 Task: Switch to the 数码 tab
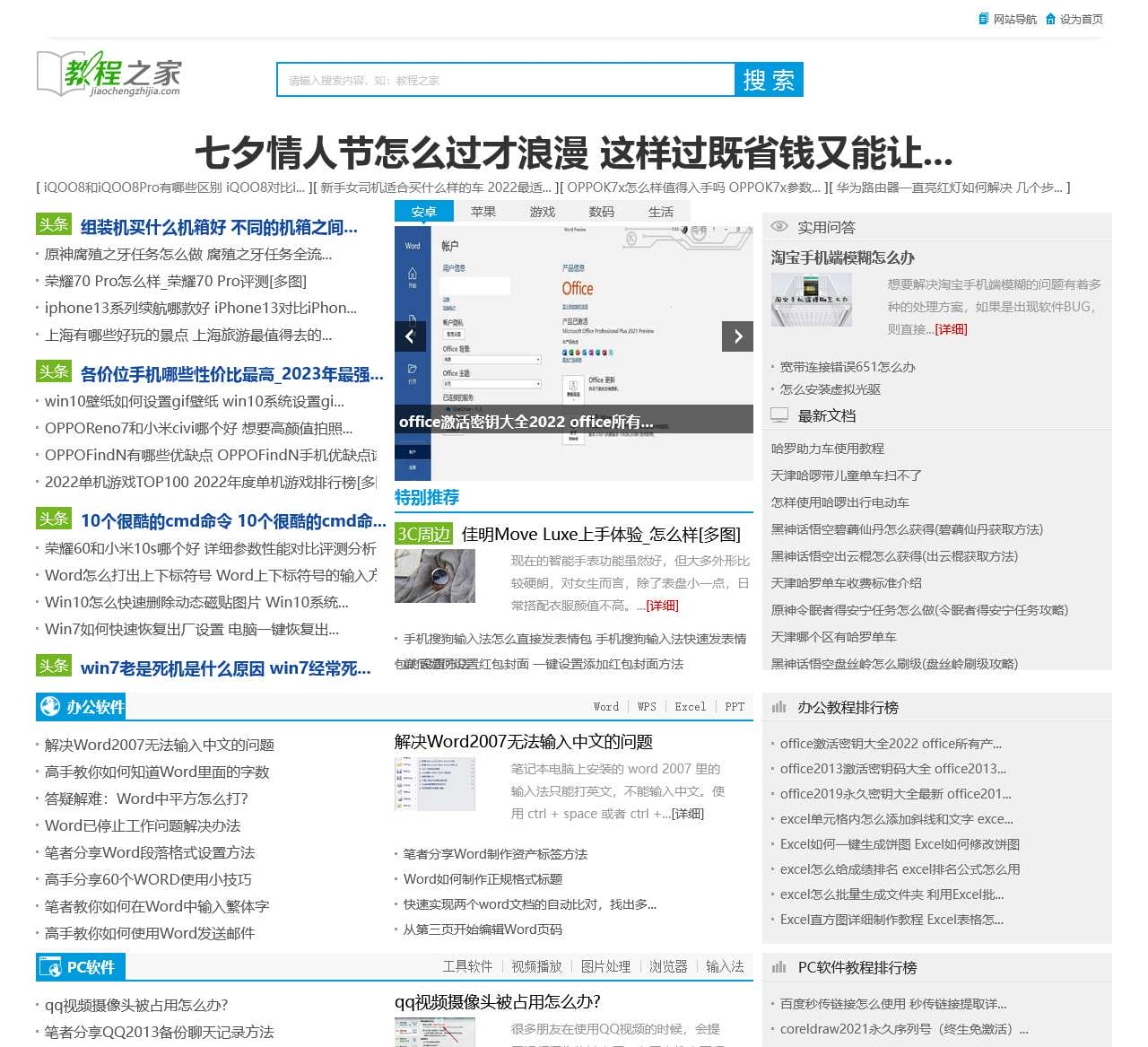602,212
